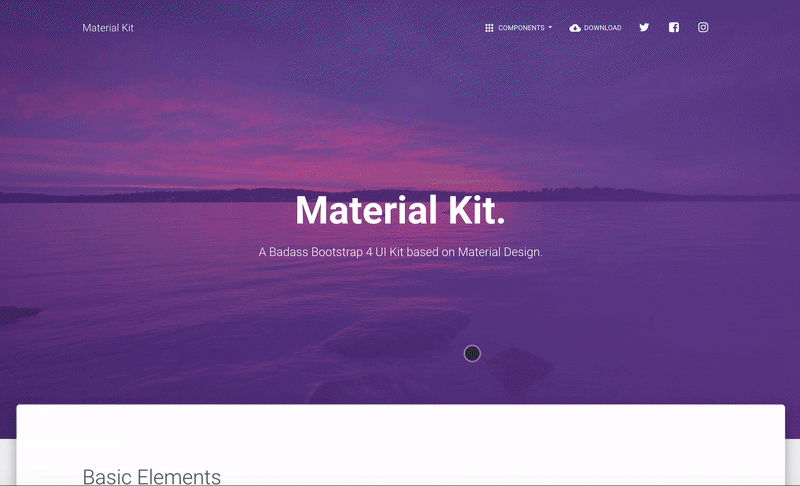This screenshot has height=486, width=800.
Task: Click the word 'Material' in the hero title
Action: coord(366,210)
